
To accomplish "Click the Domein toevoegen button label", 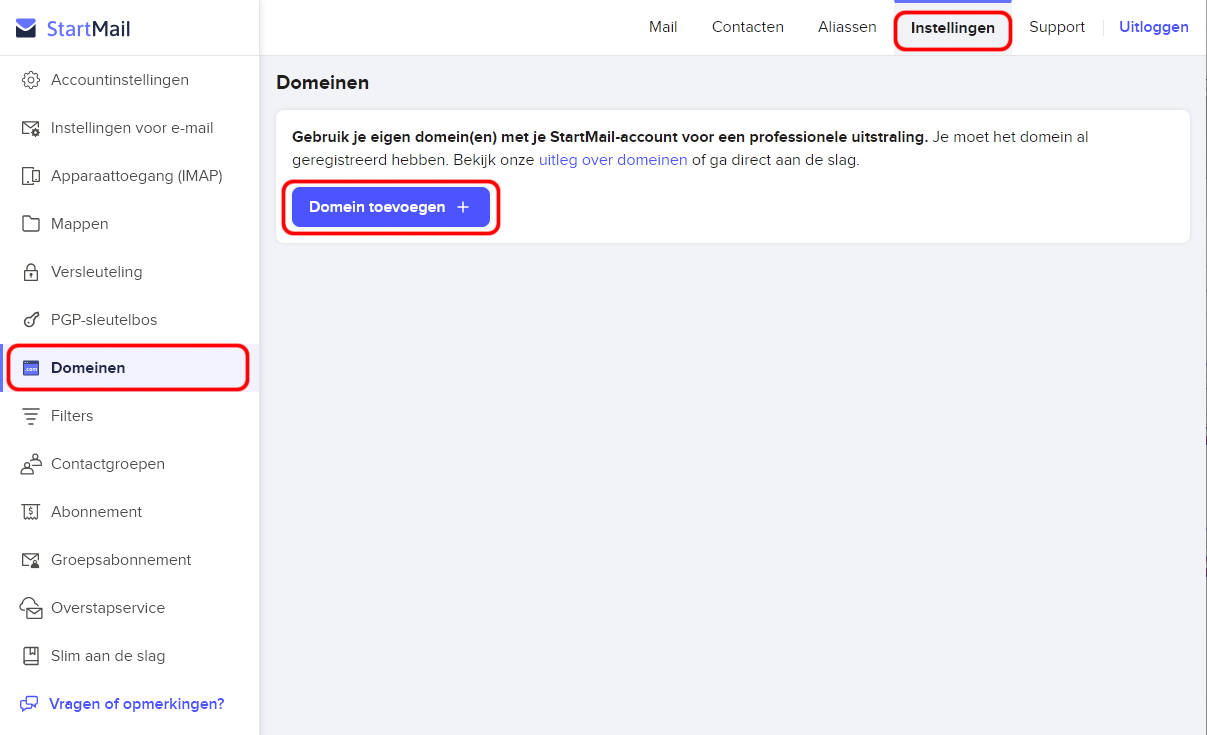I will click(x=377, y=207).
